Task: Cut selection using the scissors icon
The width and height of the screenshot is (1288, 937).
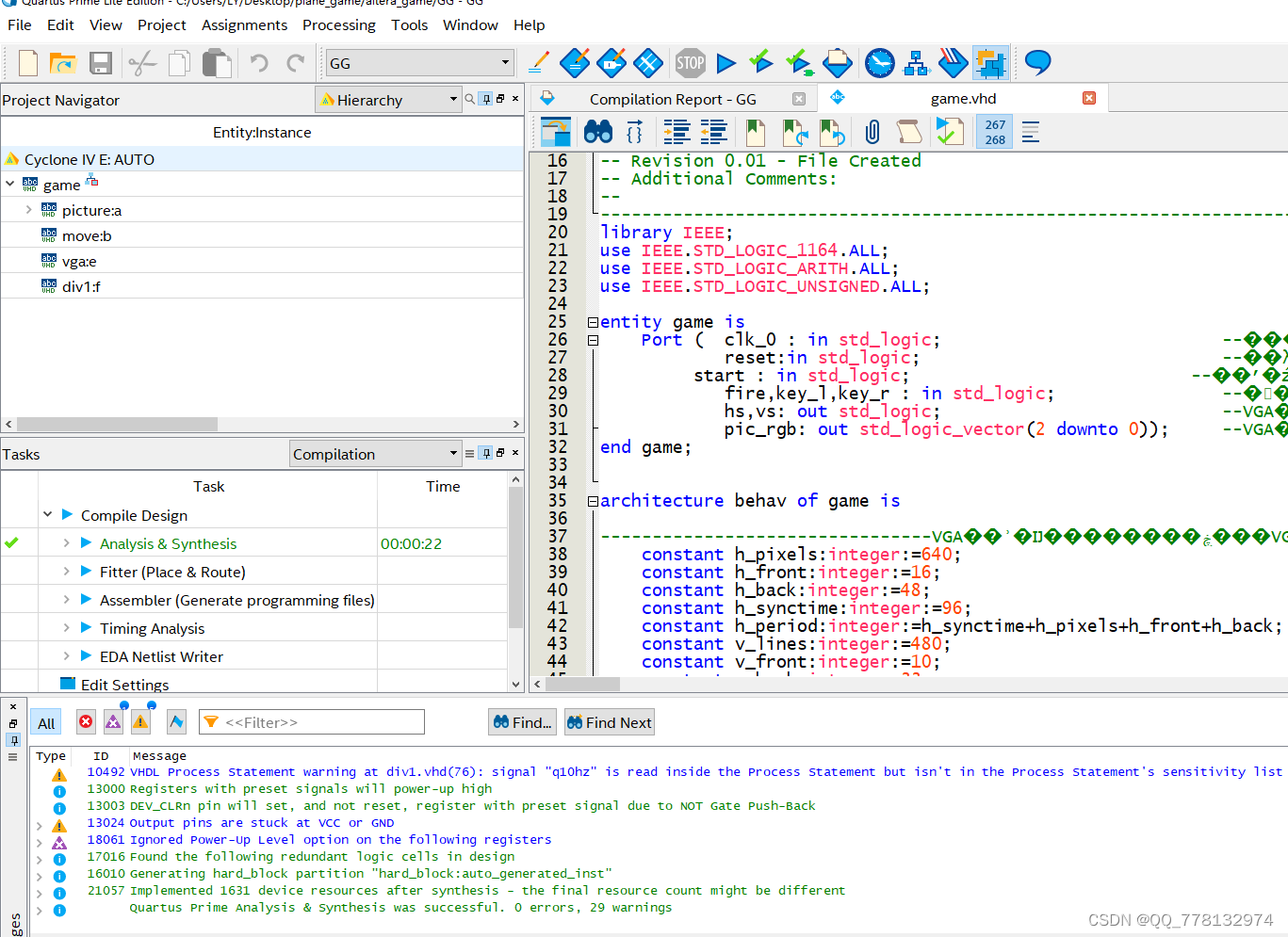Action: 142,63
